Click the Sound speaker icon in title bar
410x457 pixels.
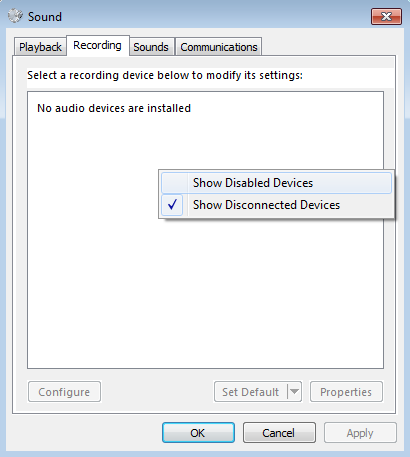pyautogui.click(x=15, y=16)
